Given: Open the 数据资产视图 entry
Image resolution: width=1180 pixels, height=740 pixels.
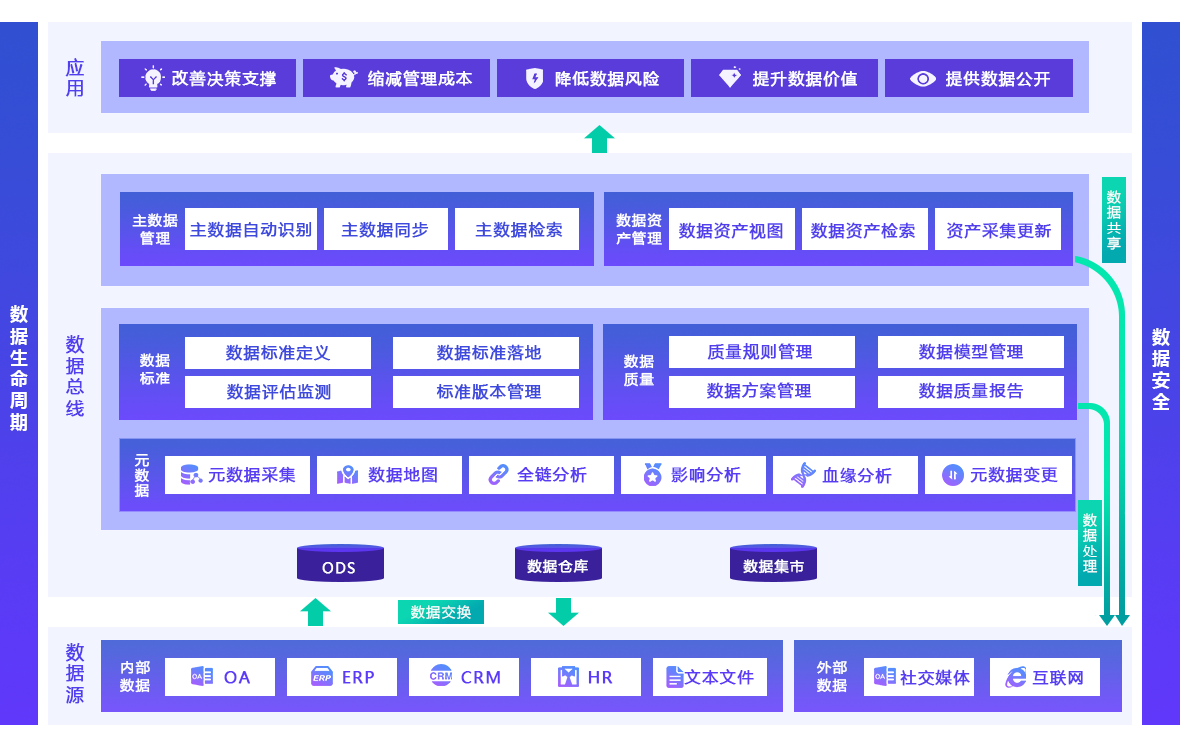Looking at the screenshot, I should [732, 229].
